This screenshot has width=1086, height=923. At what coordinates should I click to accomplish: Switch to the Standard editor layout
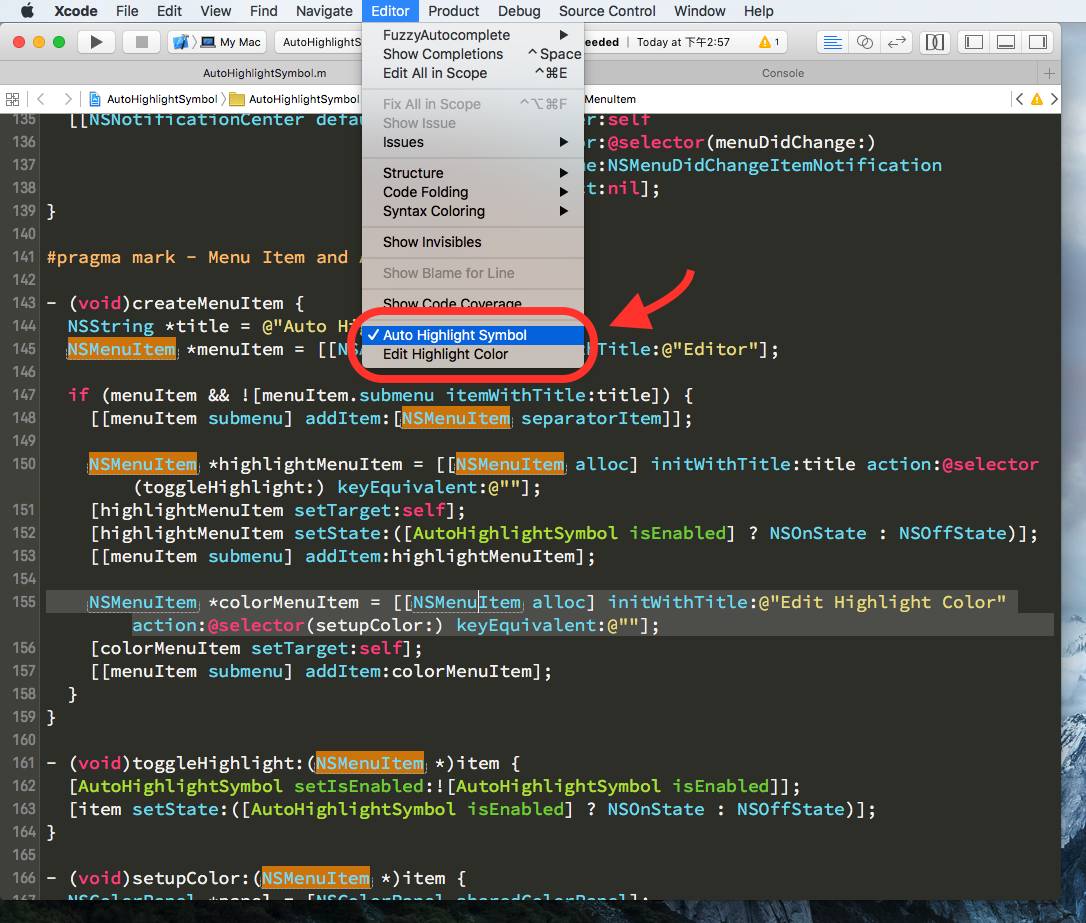[832, 42]
